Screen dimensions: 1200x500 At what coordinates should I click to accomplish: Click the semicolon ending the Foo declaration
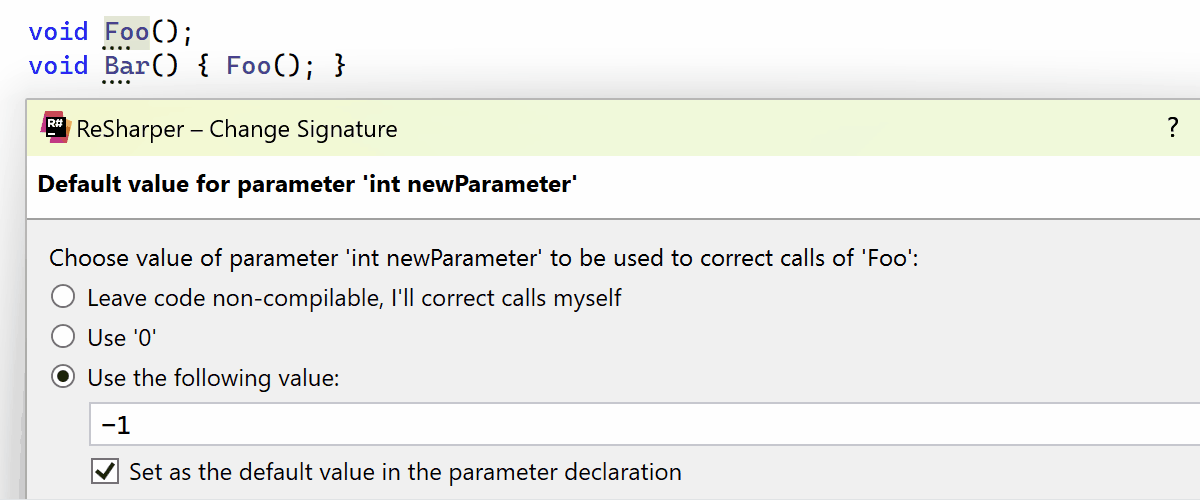(x=187, y=31)
